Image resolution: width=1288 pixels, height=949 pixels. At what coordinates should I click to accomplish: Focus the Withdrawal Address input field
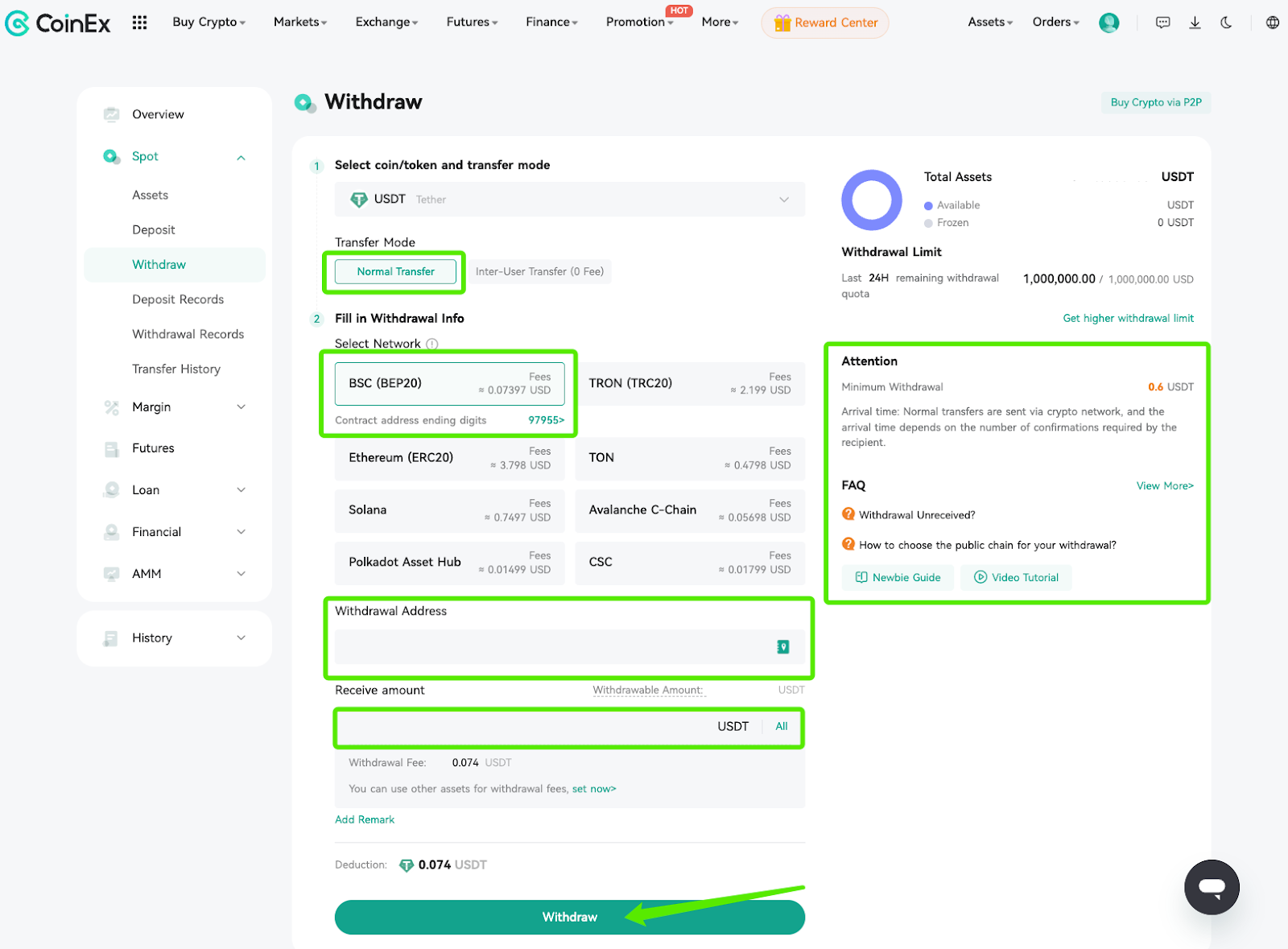tap(570, 646)
